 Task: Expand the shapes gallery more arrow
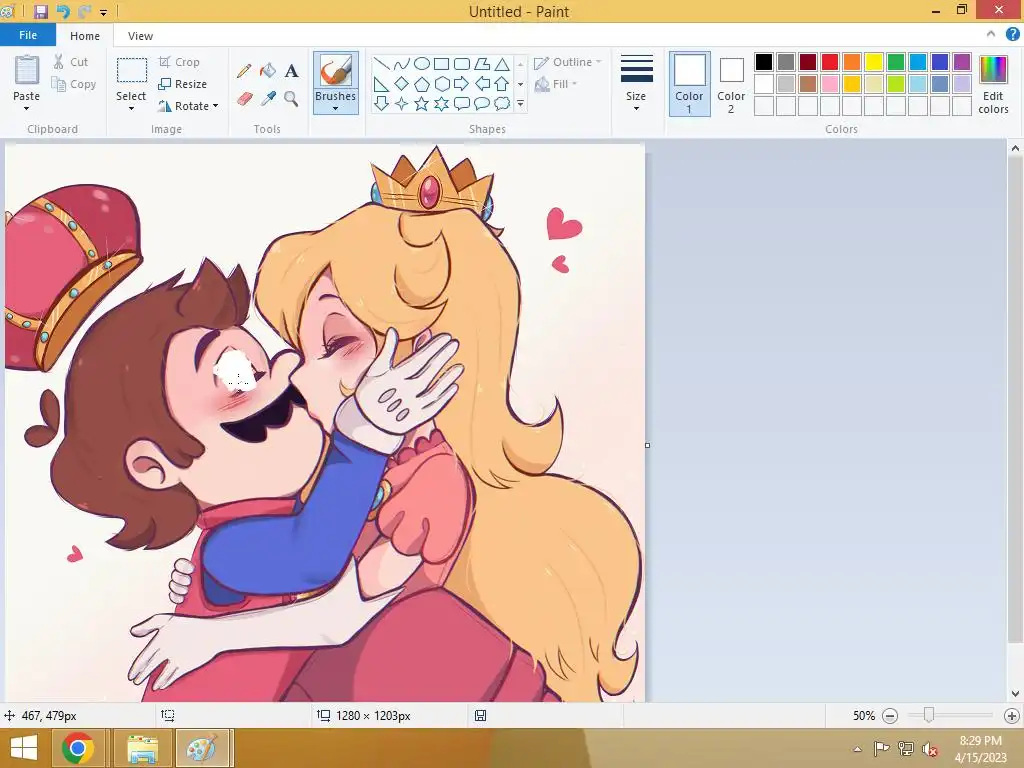(x=520, y=103)
